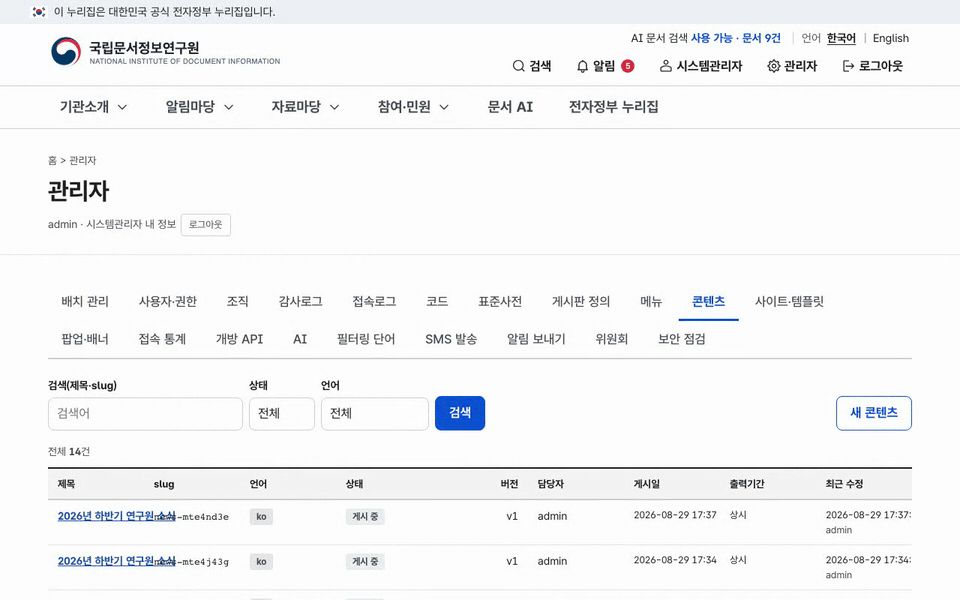Click the search magnifier icon in header
This screenshot has width=960, height=600.
pyautogui.click(x=519, y=66)
